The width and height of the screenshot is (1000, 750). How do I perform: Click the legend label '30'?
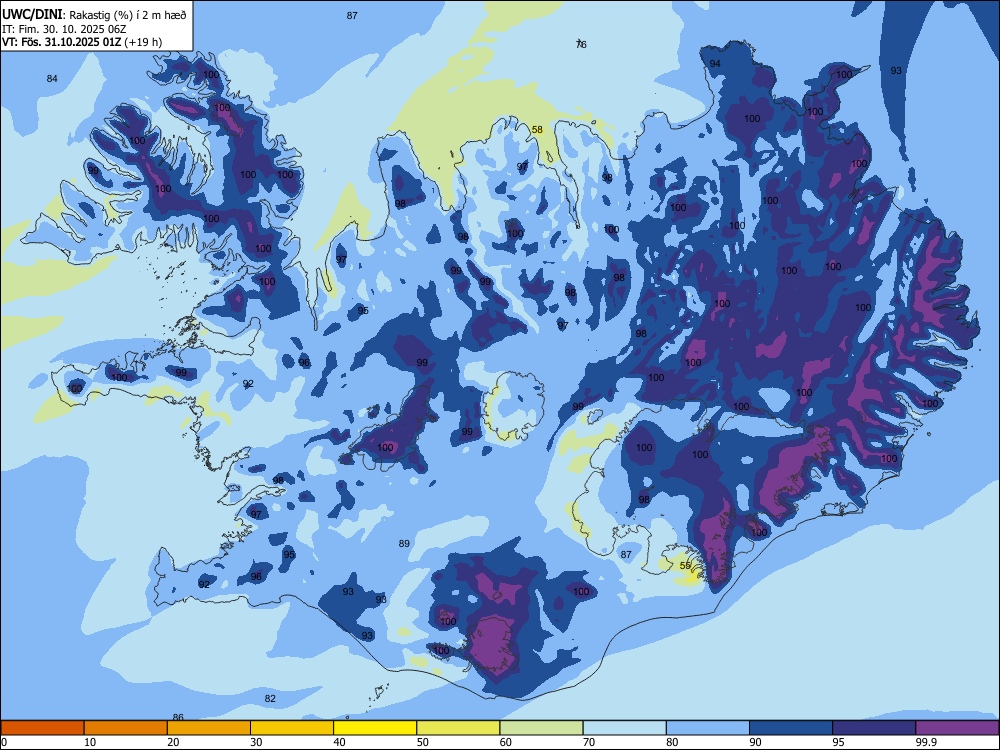[256, 742]
